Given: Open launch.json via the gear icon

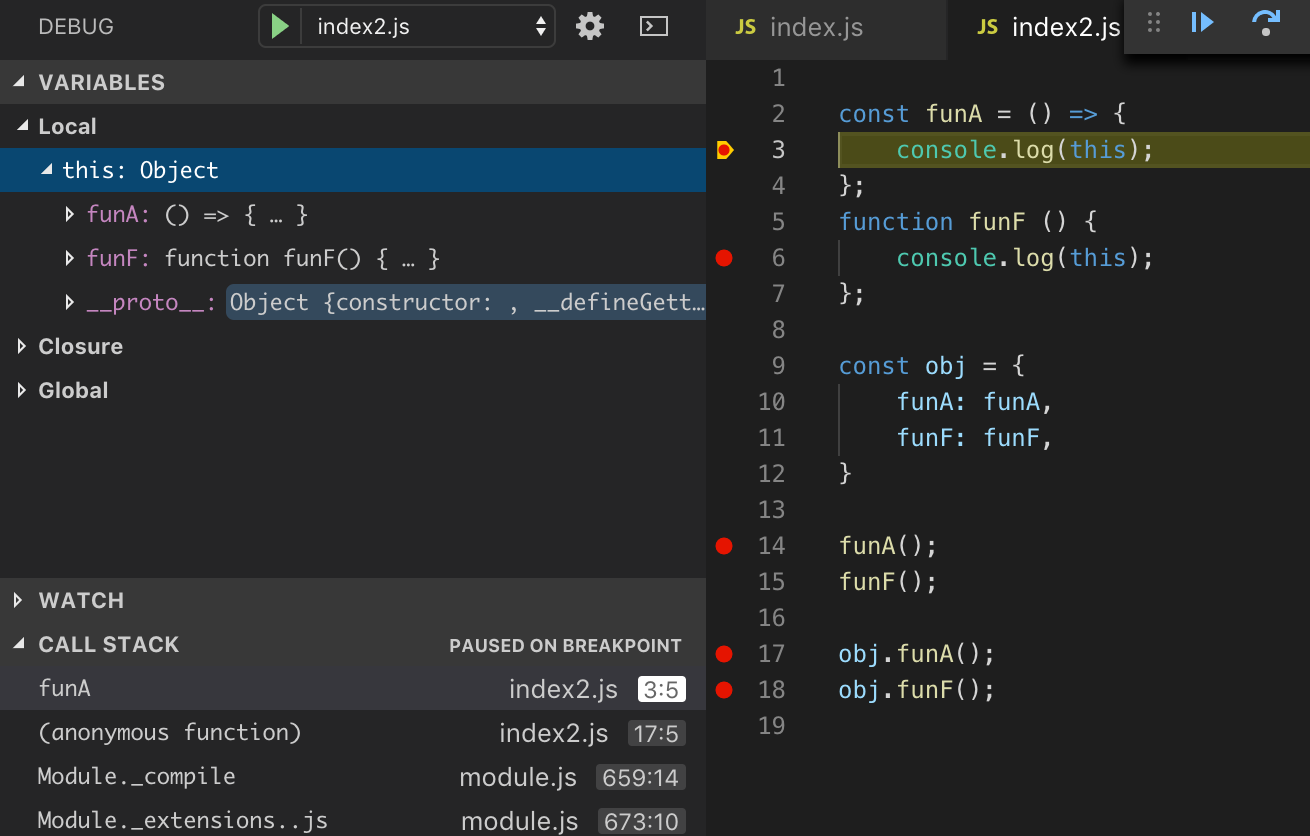Looking at the screenshot, I should 590,27.
